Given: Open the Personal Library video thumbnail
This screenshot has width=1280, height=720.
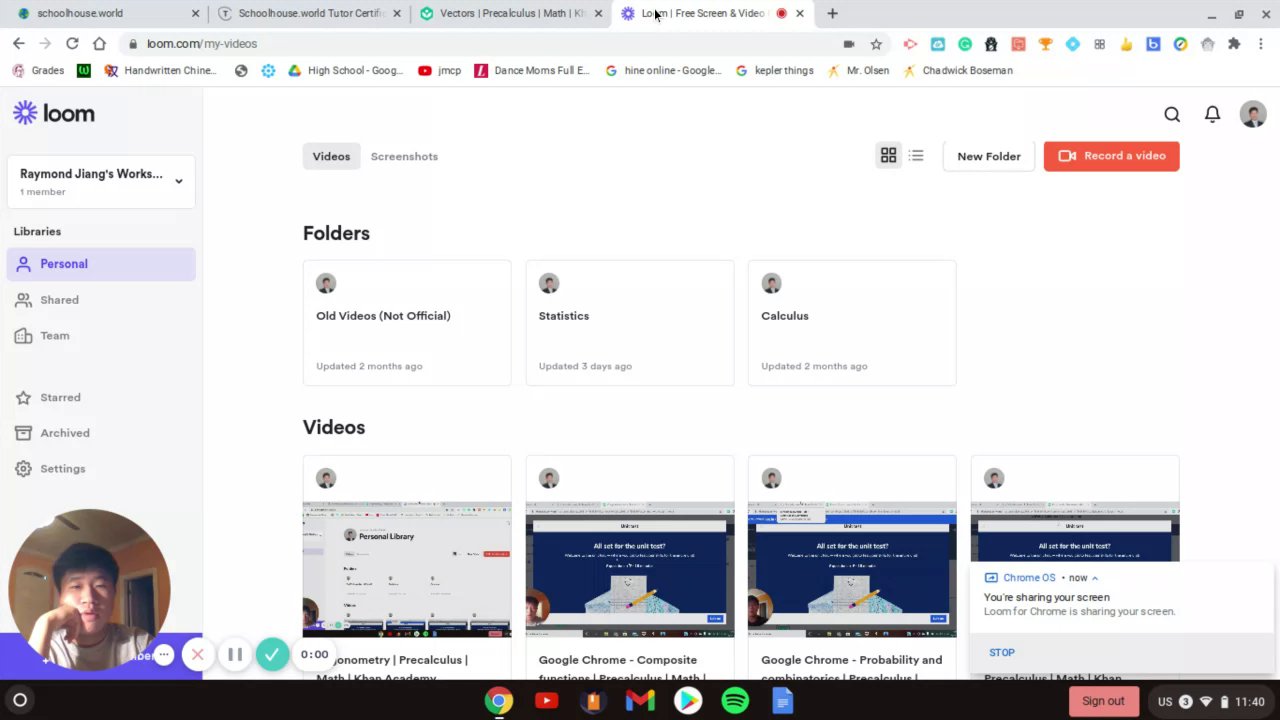Looking at the screenshot, I should 407,569.
